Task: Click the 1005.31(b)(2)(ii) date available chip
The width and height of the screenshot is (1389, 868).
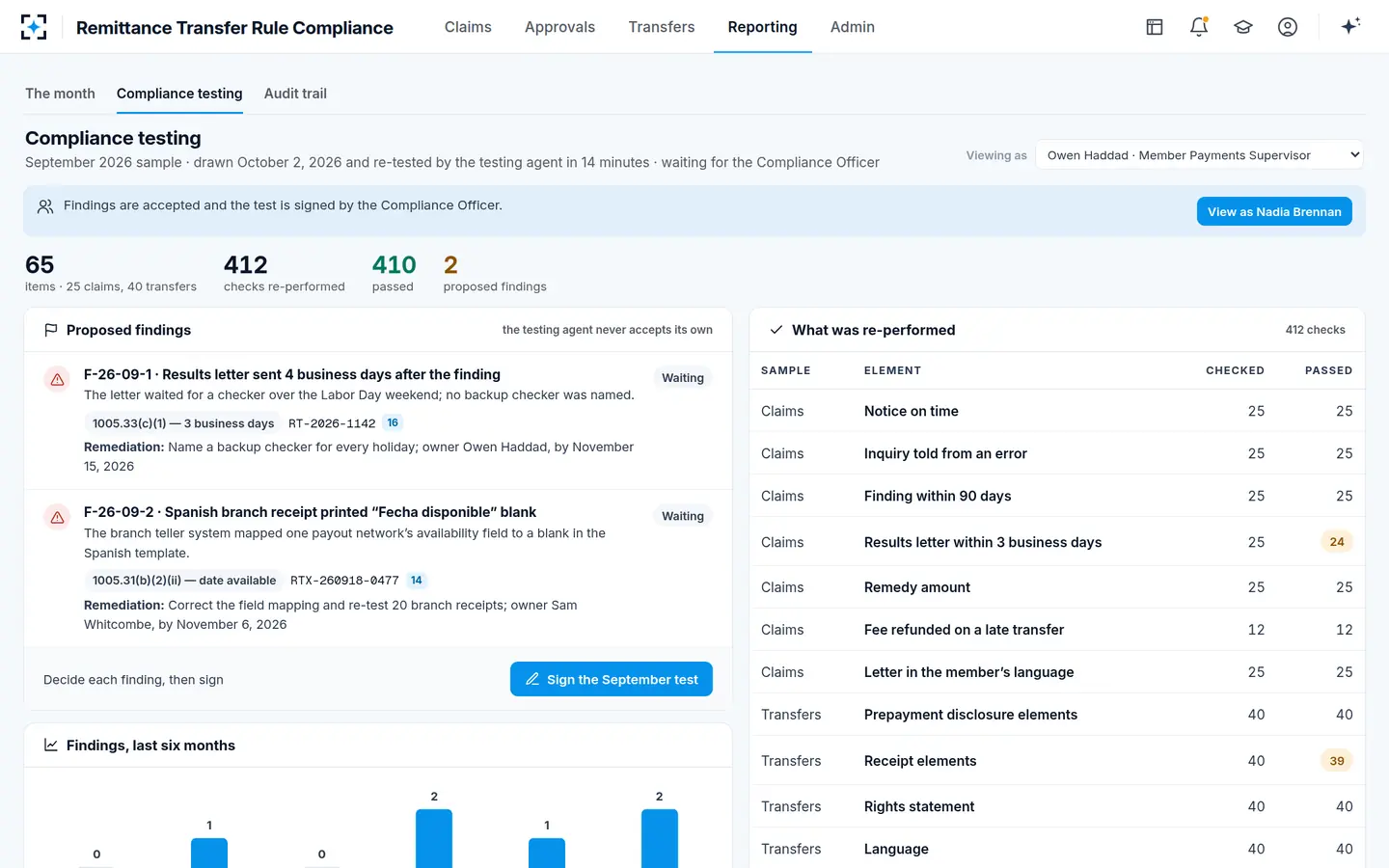Action: point(184,581)
